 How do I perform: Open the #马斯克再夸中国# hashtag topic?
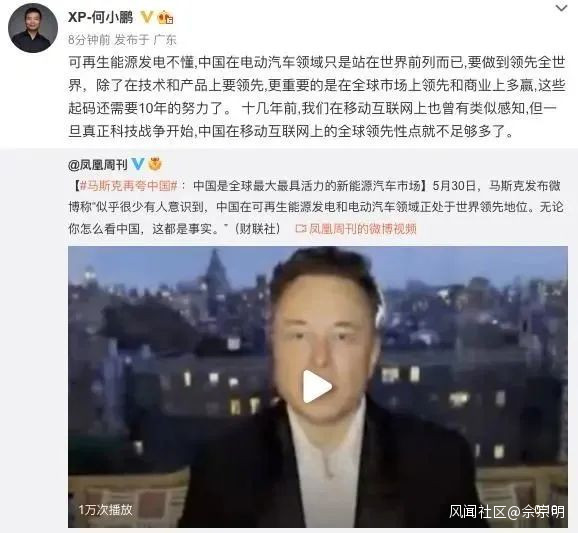coord(129,186)
